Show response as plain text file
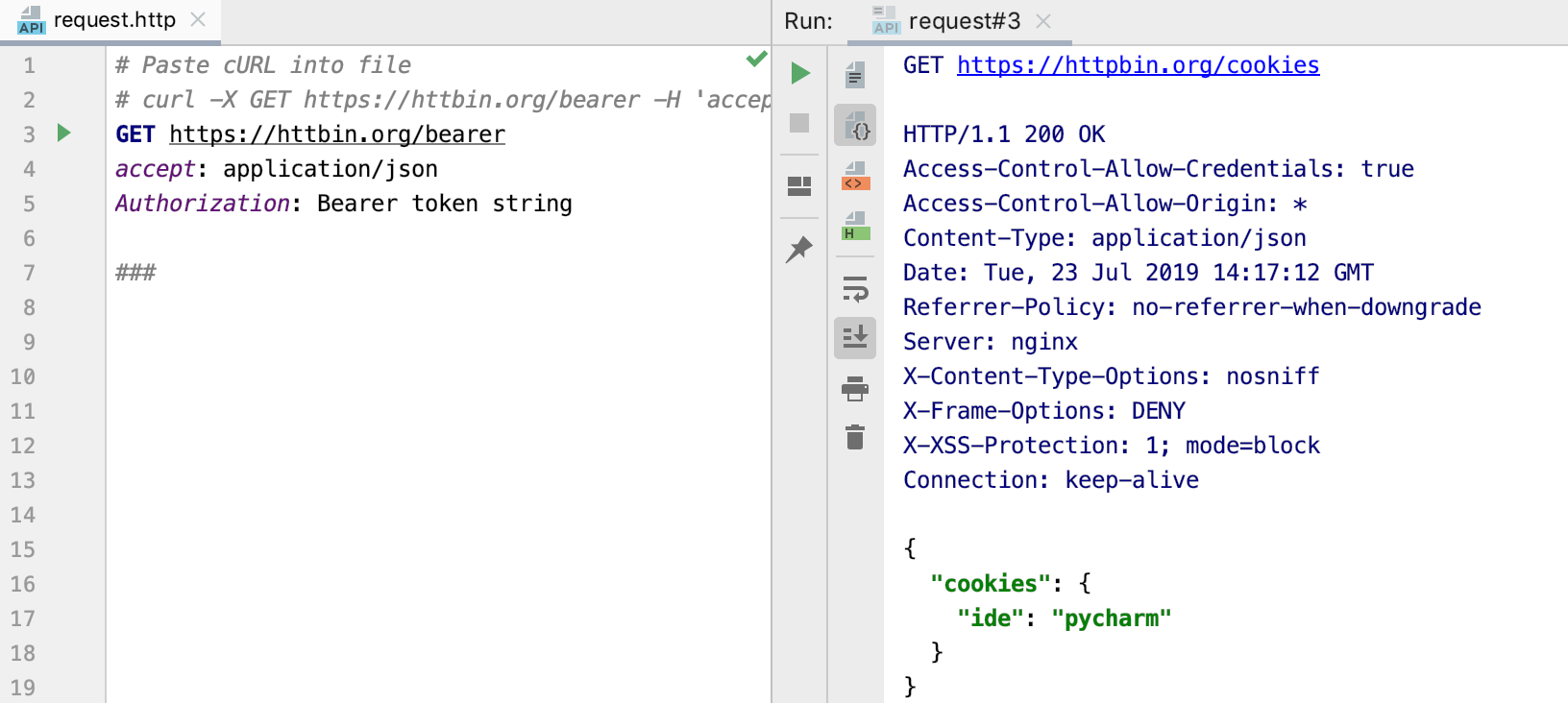 click(x=855, y=75)
